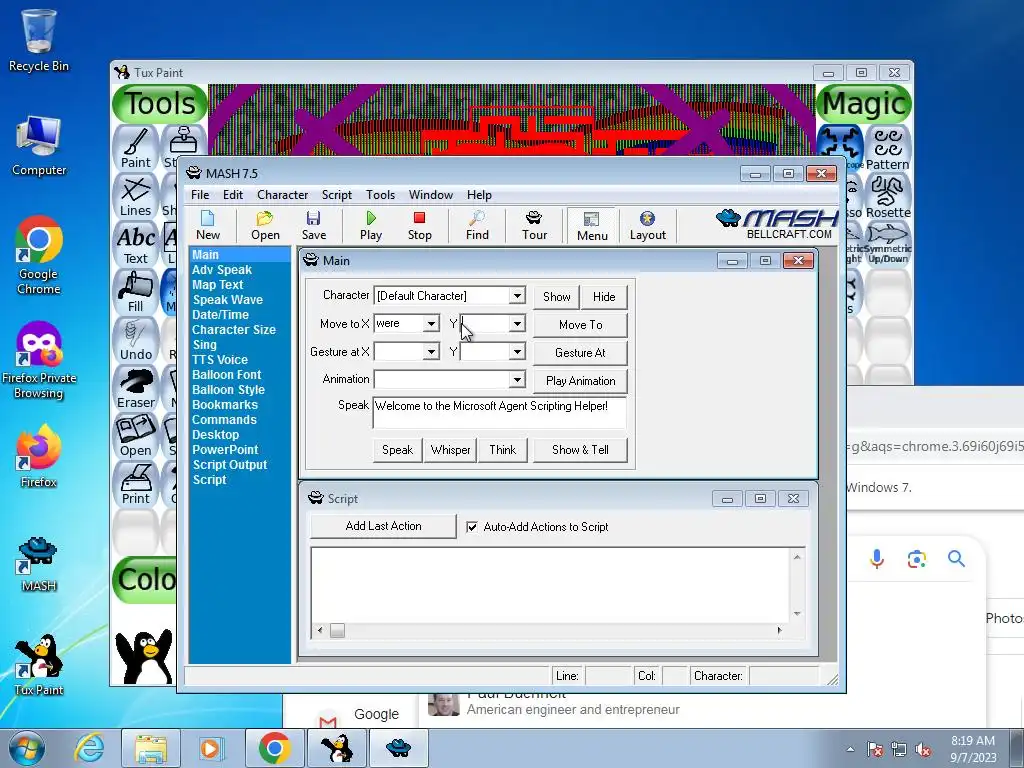The height and width of the screenshot is (768, 1024).
Task: Click the MASH Bellcraft.com logo
Action: click(777, 225)
